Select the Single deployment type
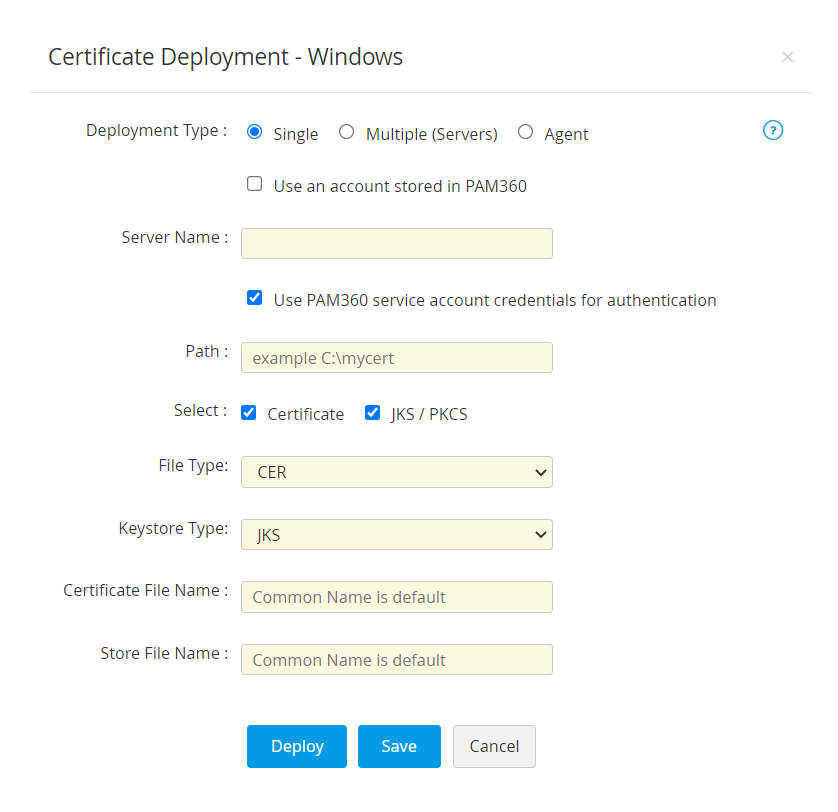Image resolution: width=838 pixels, height=812 pixels. pos(254,132)
